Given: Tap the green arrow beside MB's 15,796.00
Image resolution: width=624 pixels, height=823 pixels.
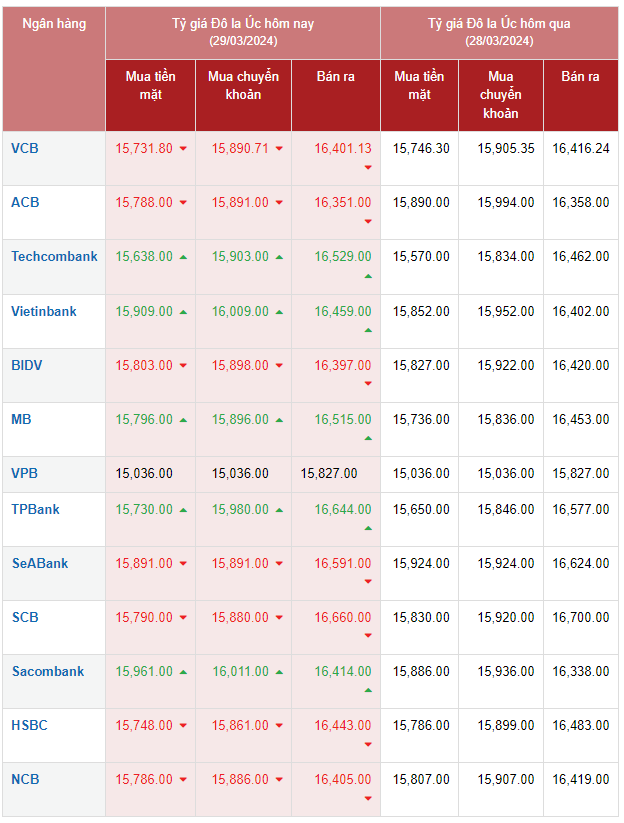Looking at the screenshot, I should point(183,420).
